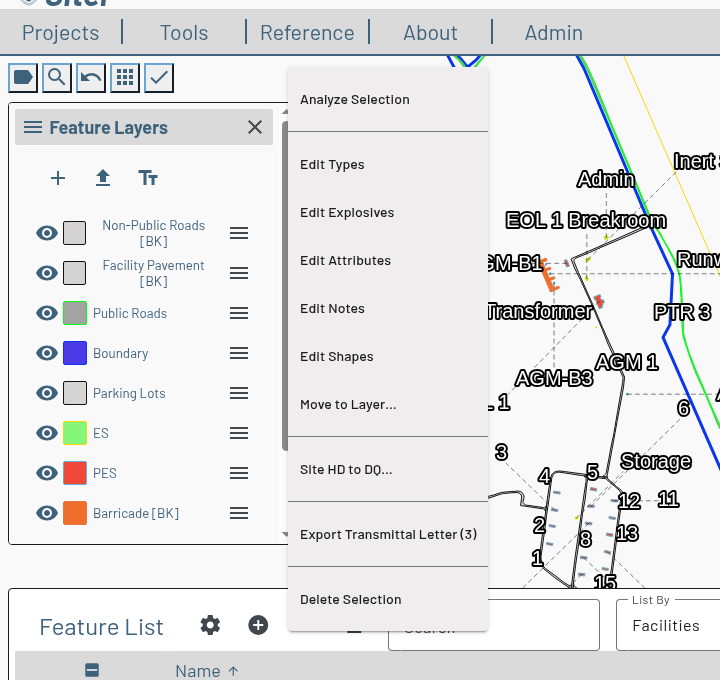This screenshot has height=680, width=720.
Task: Click the Public Roads layer name
Action: point(130,313)
